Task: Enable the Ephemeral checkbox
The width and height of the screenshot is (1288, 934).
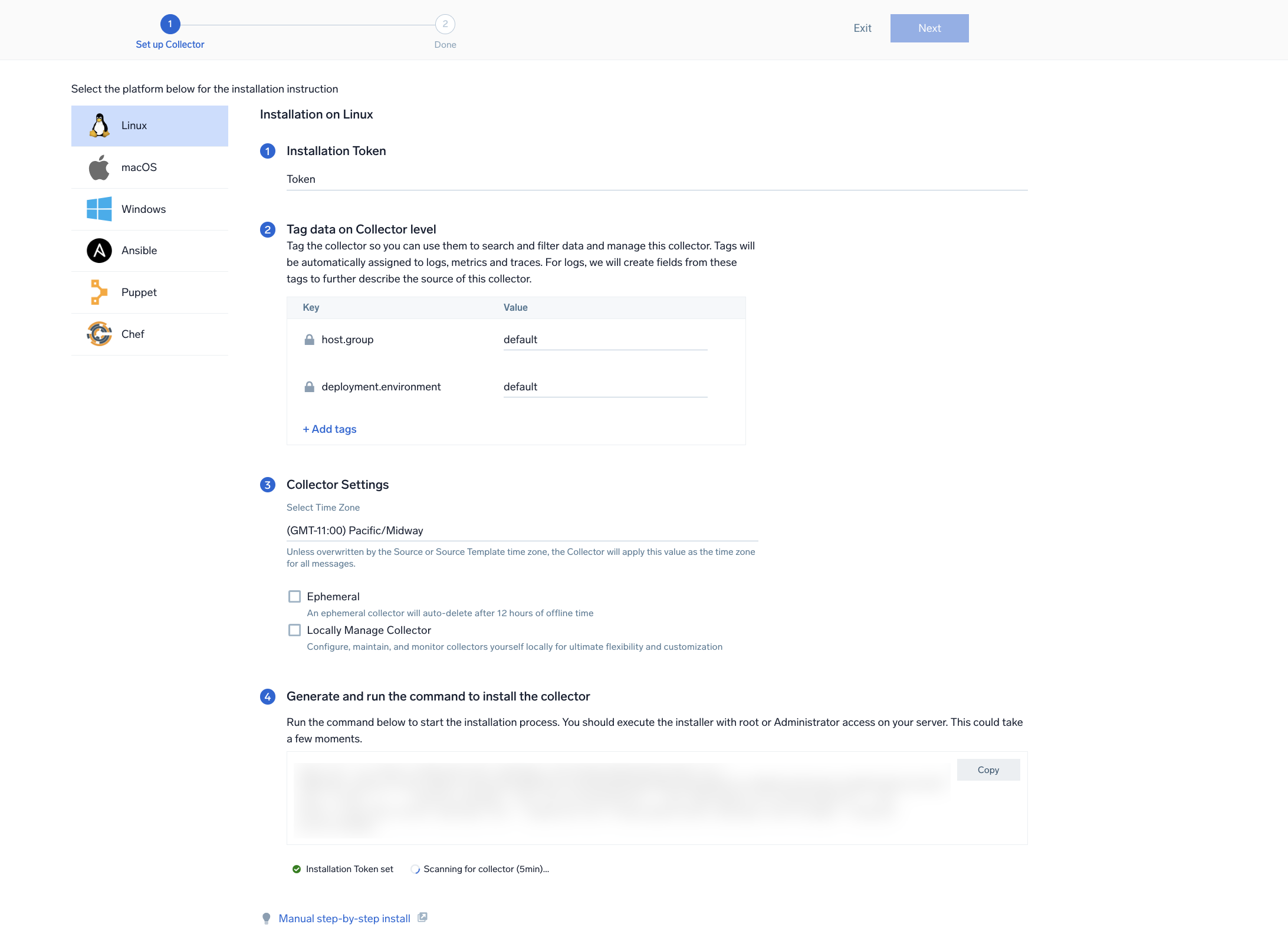Action: click(294, 597)
